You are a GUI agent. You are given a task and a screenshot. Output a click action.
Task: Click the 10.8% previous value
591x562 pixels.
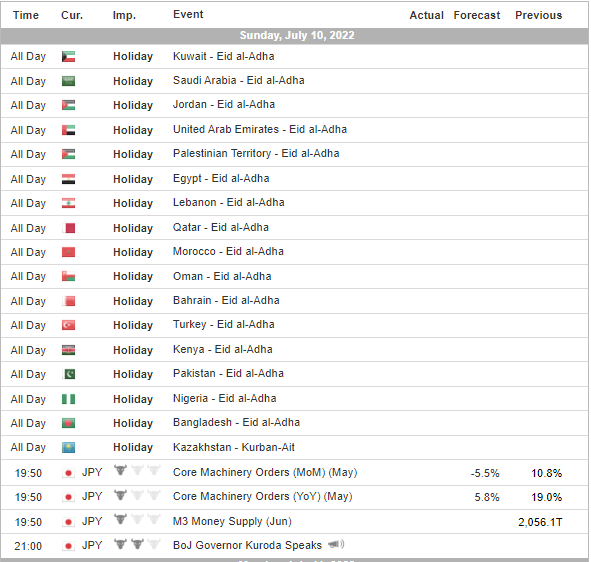pos(547,473)
